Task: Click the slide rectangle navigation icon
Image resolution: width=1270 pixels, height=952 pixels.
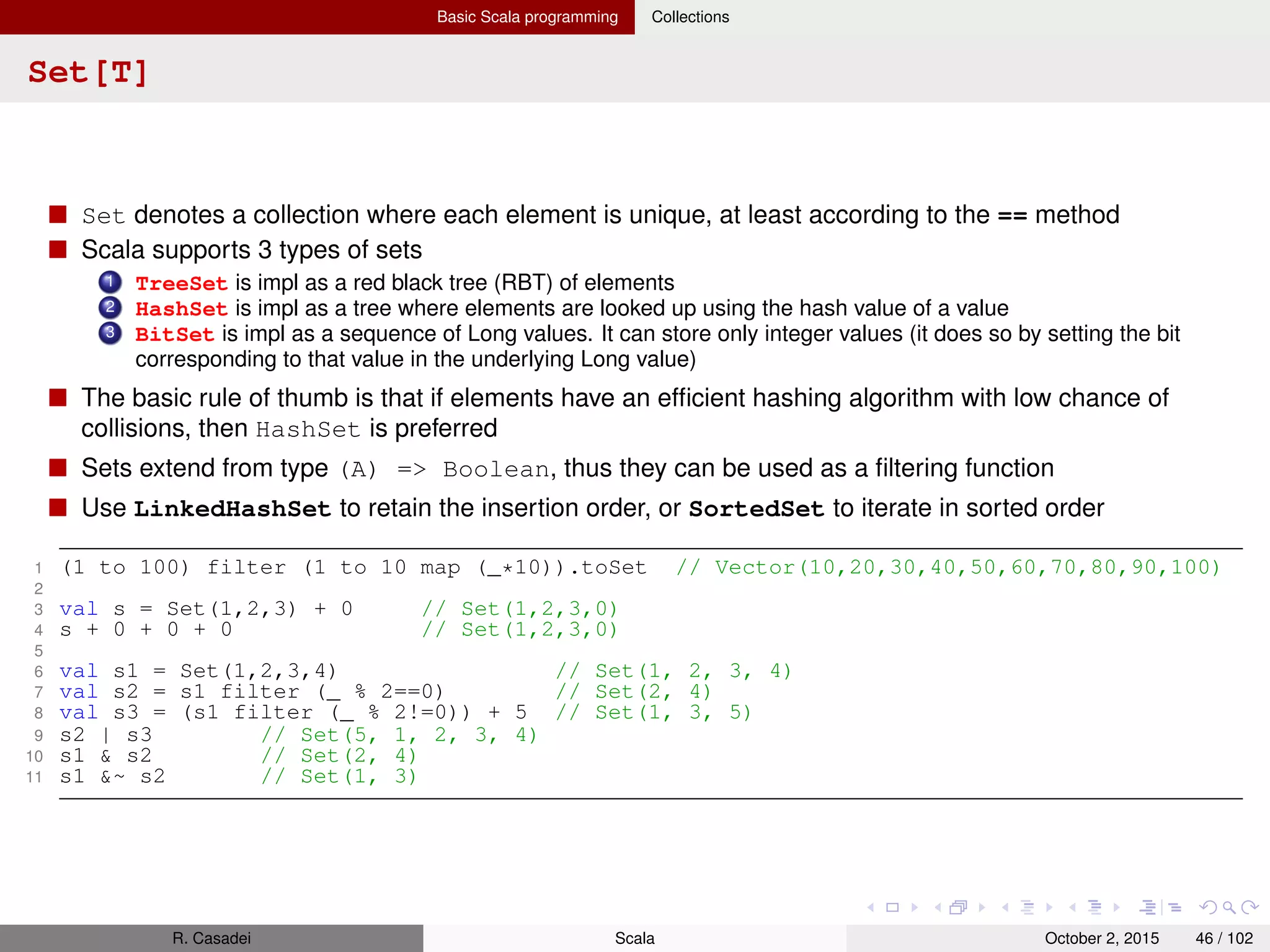Action: click(892, 907)
